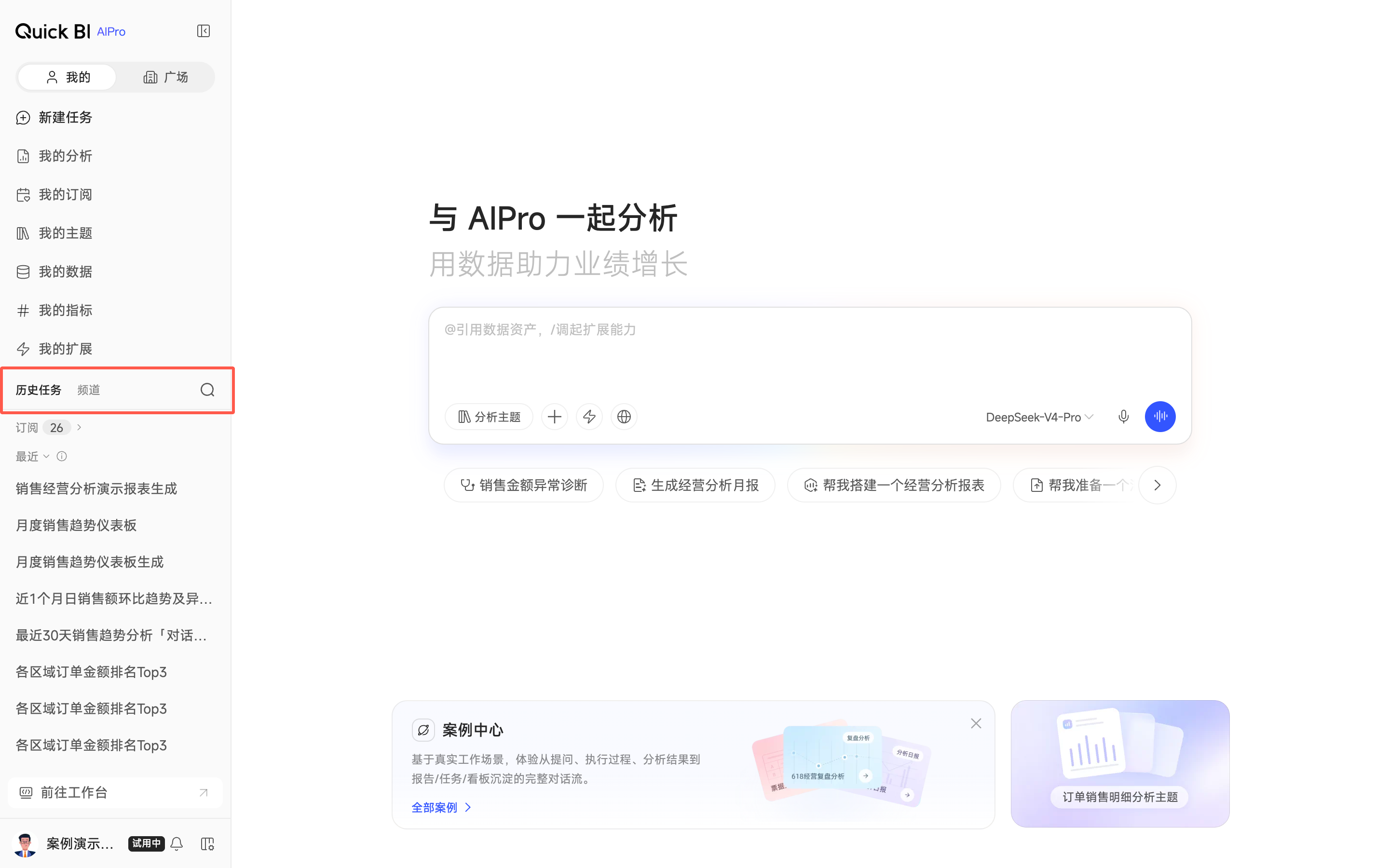The width and height of the screenshot is (1389, 868).
Task: Click the 帮我搭建一个经营分析报表 suggestion
Action: 894,486
